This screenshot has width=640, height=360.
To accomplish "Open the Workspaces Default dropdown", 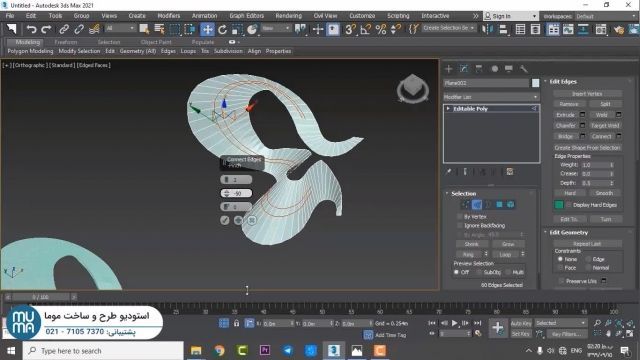I will click(606, 16).
